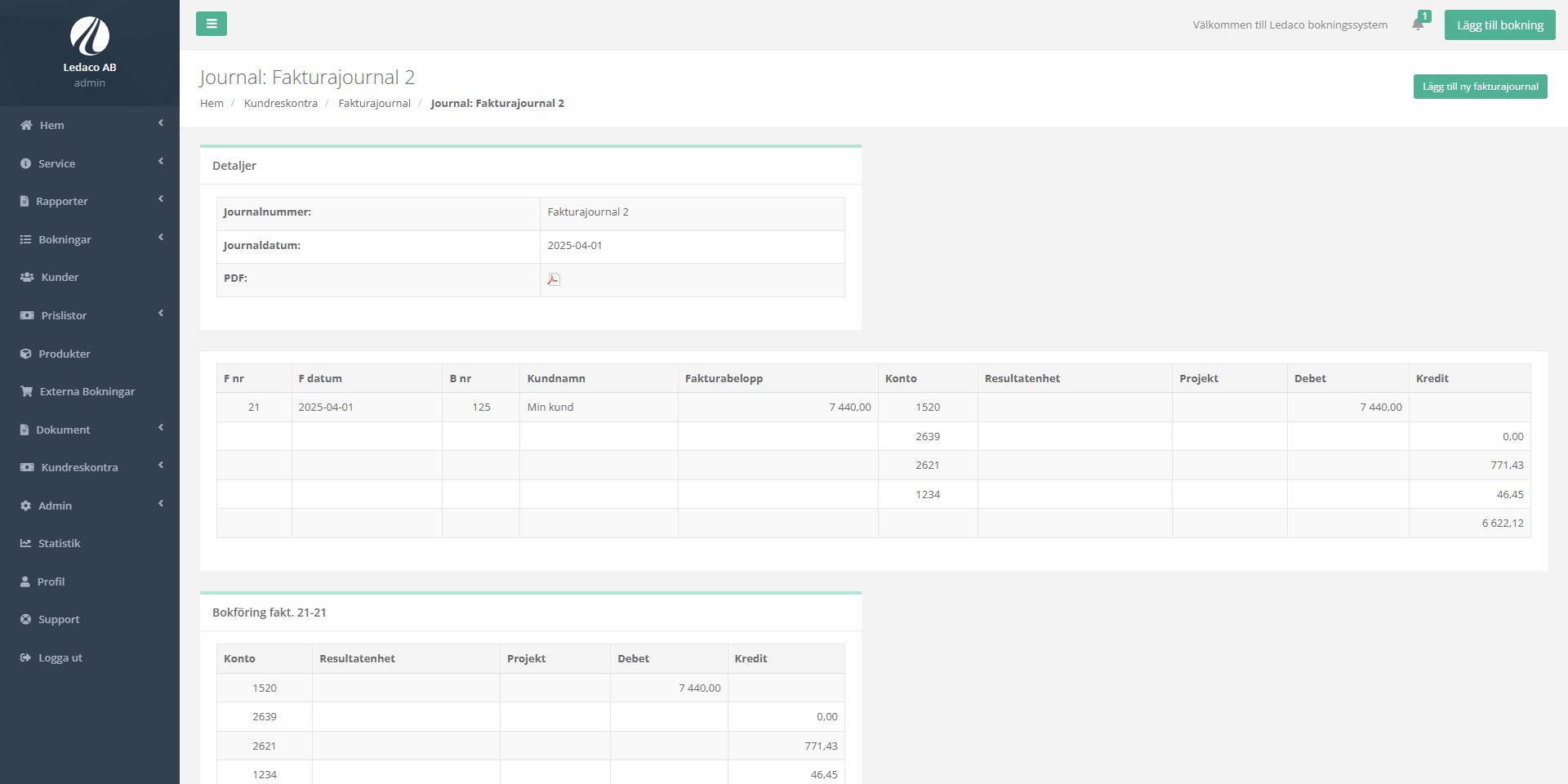
Task: Click account 1520 in journal table
Action: point(927,407)
